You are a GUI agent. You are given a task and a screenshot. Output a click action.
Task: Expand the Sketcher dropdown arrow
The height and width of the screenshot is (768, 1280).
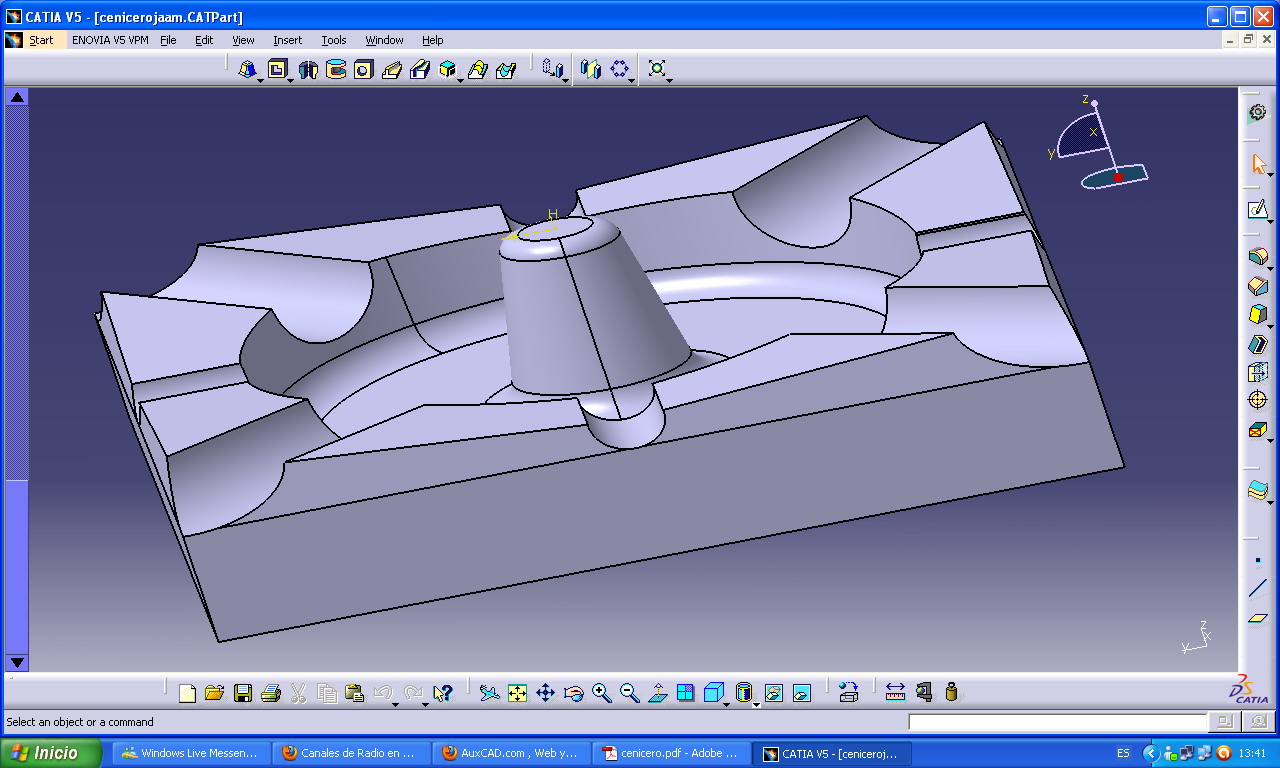tap(1270, 220)
